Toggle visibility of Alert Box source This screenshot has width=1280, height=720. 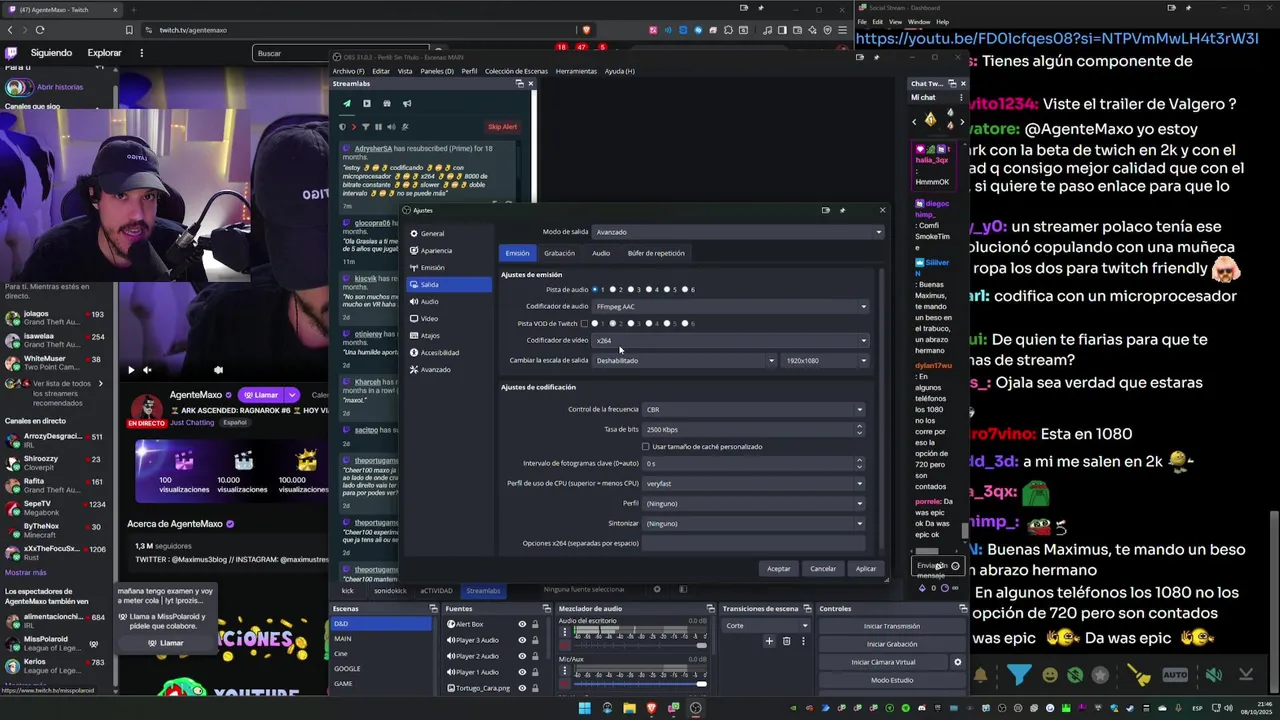tap(521, 624)
